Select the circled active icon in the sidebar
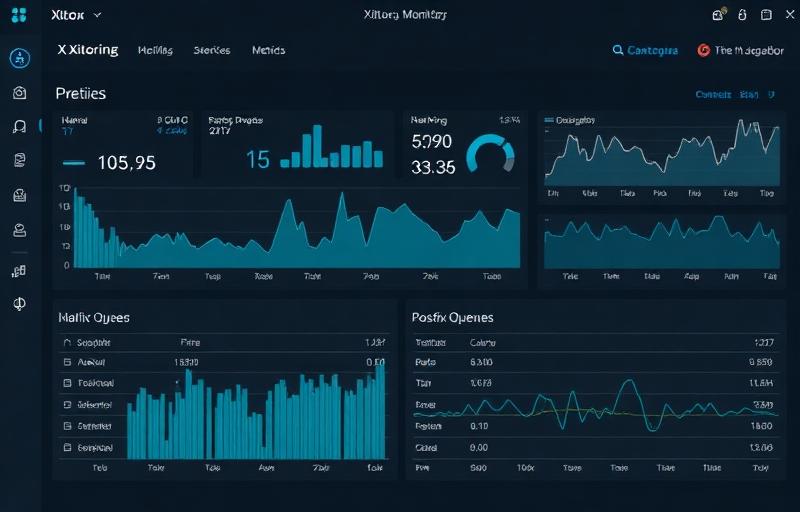Screen dimensions: 800x512 19,58
